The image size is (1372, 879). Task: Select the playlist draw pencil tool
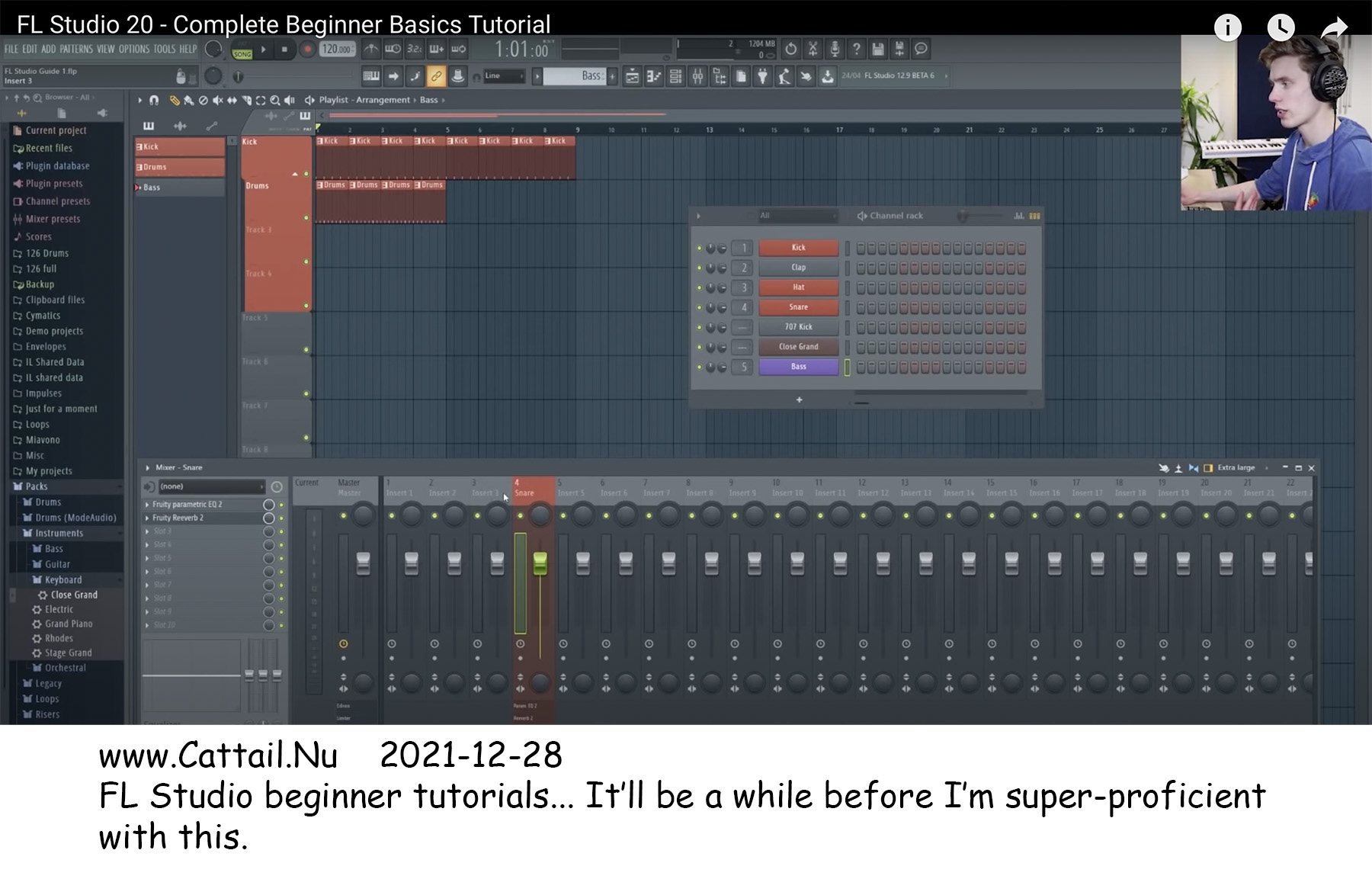[175, 100]
